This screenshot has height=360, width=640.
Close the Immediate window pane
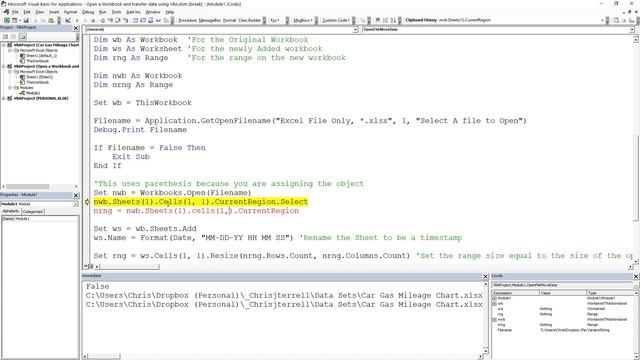coord(485,276)
